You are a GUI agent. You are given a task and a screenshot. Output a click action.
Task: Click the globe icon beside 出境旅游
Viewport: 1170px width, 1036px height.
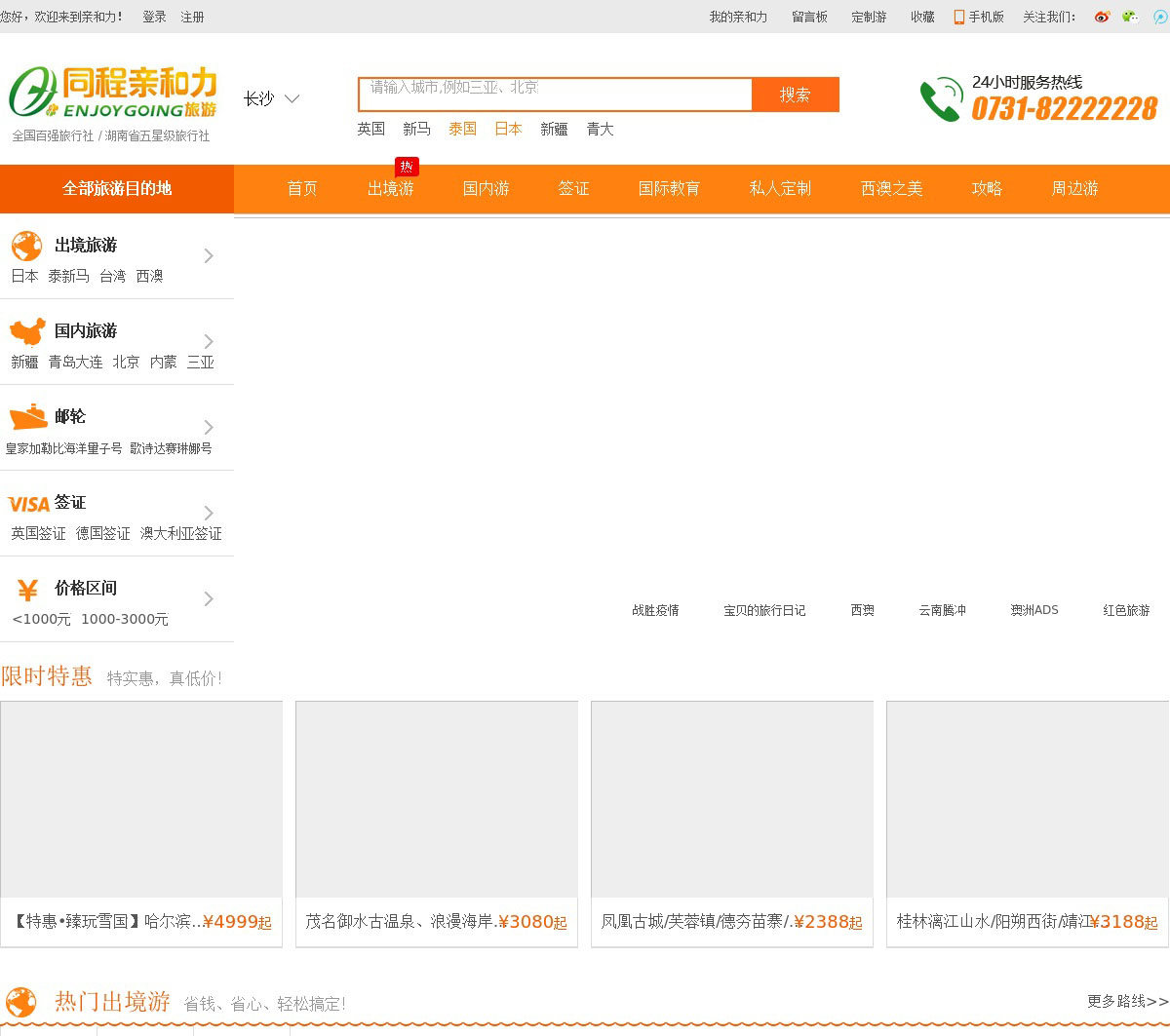(x=26, y=246)
